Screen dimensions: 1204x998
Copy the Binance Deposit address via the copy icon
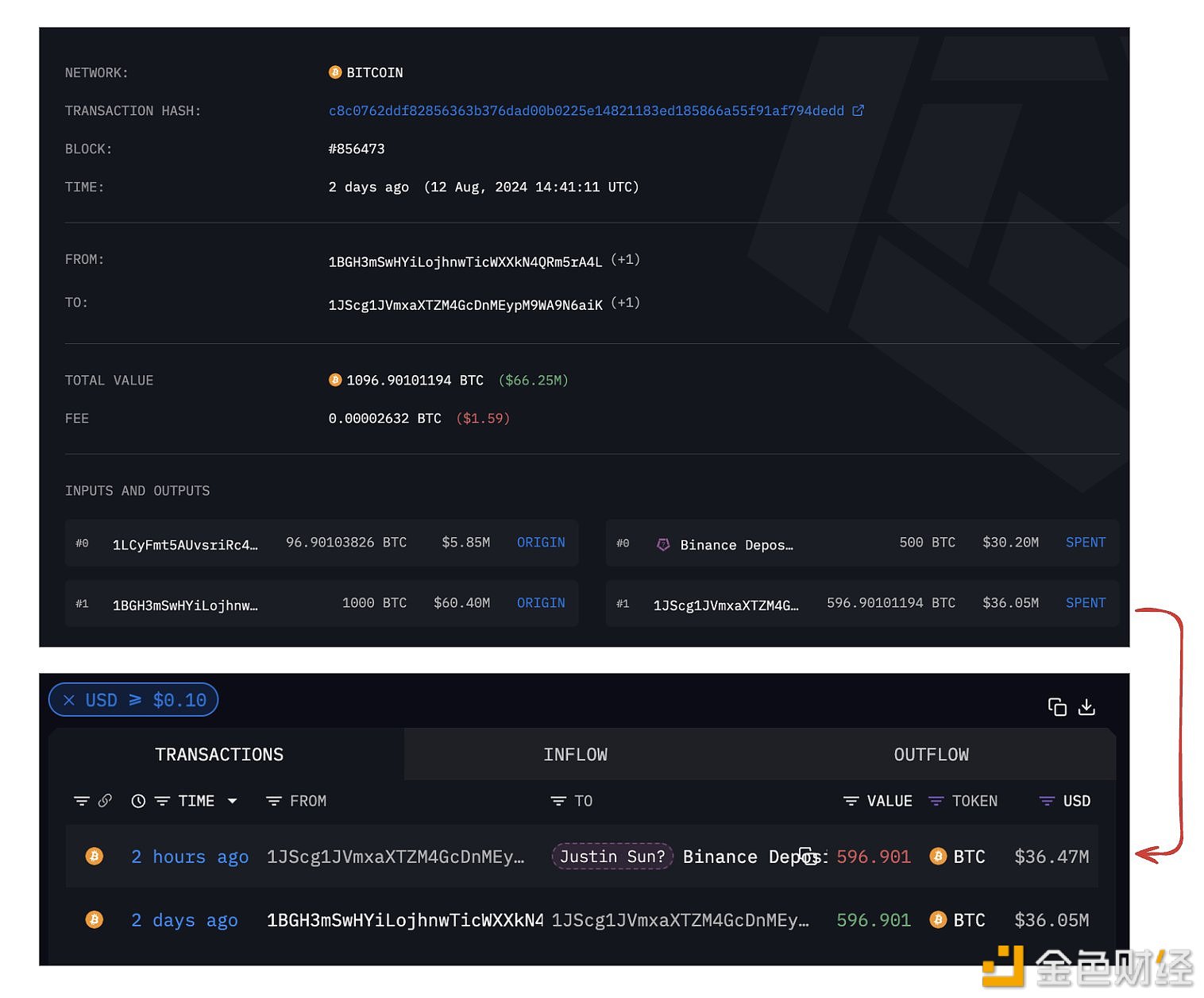tap(808, 856)
